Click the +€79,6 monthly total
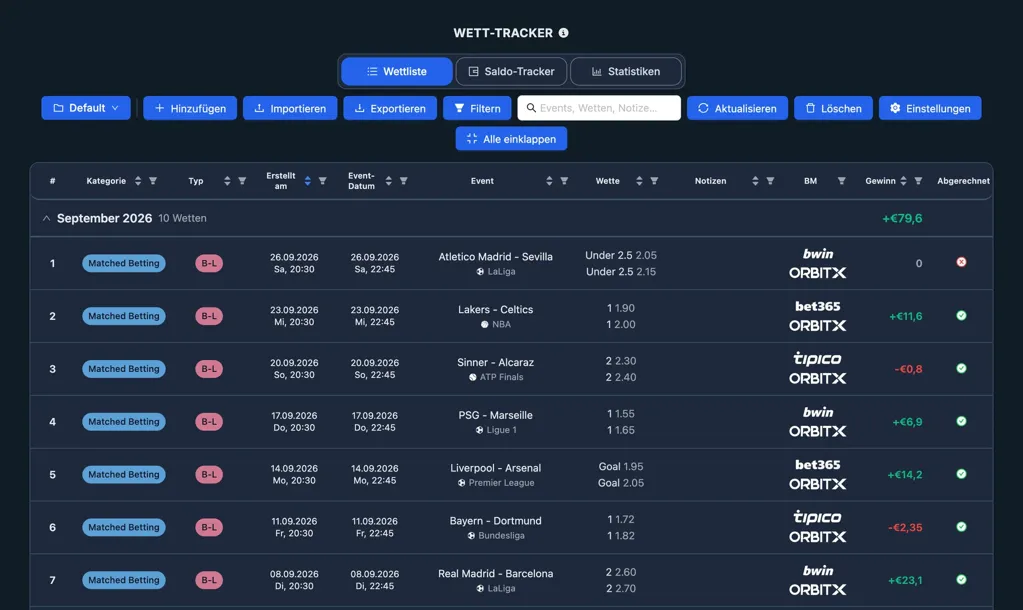 (x=902, y=219)
